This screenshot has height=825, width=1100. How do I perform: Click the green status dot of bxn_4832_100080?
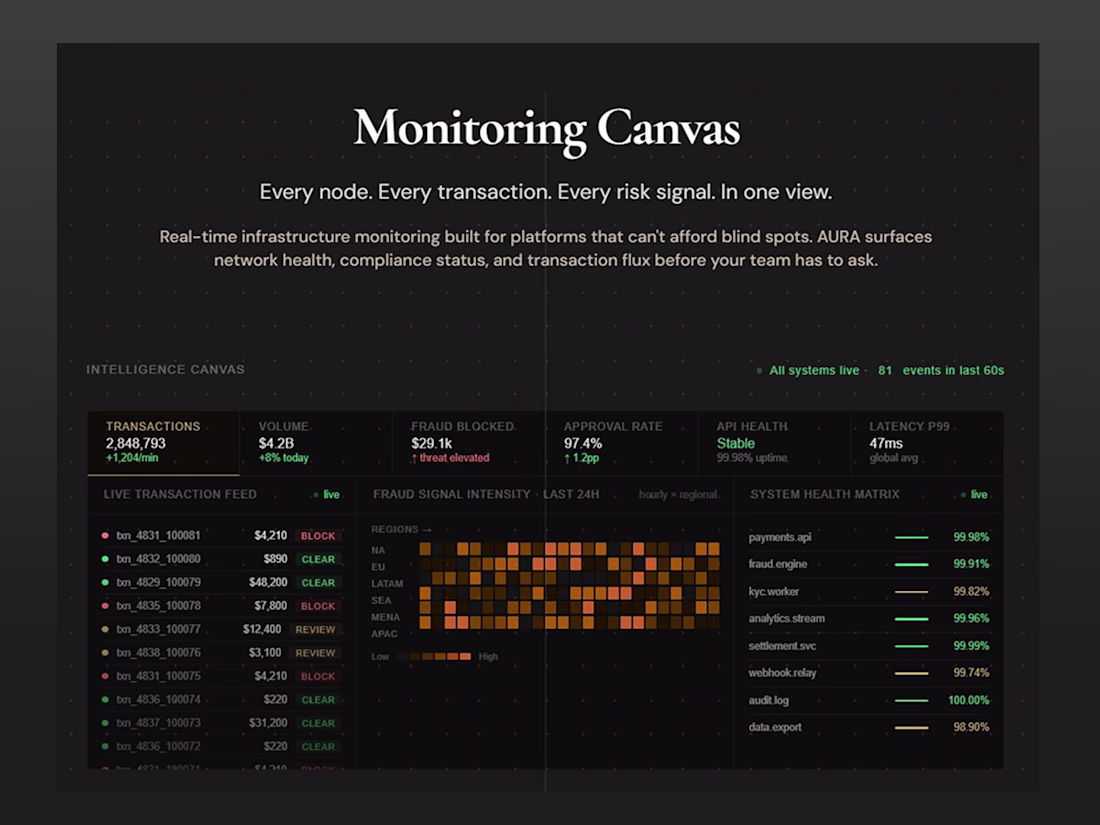click(105, 559)
